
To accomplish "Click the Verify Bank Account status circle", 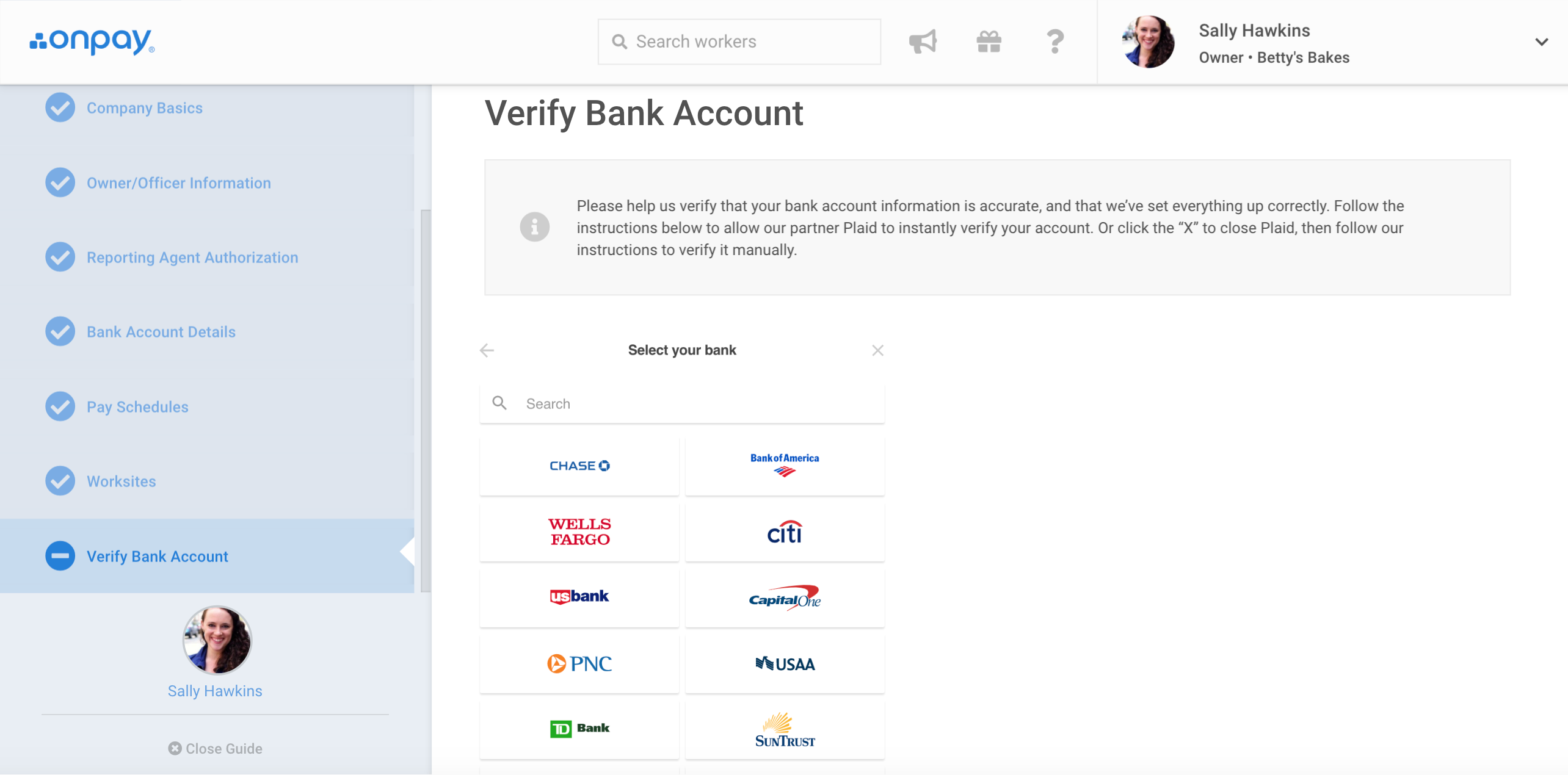I will pyautogui.click(x=60, y=556).
